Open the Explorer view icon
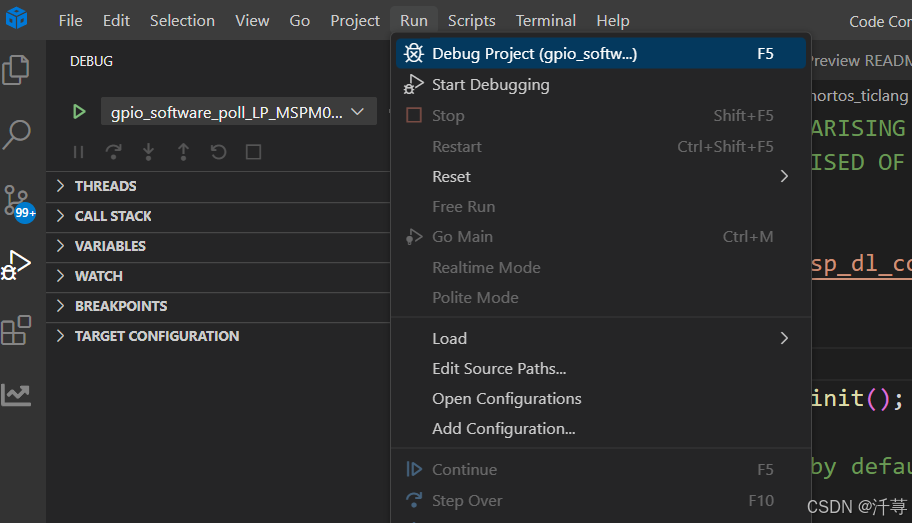Image resolution: width=912 pixels, height=523 pixels. pyautogui.click(x=16, y=70)
